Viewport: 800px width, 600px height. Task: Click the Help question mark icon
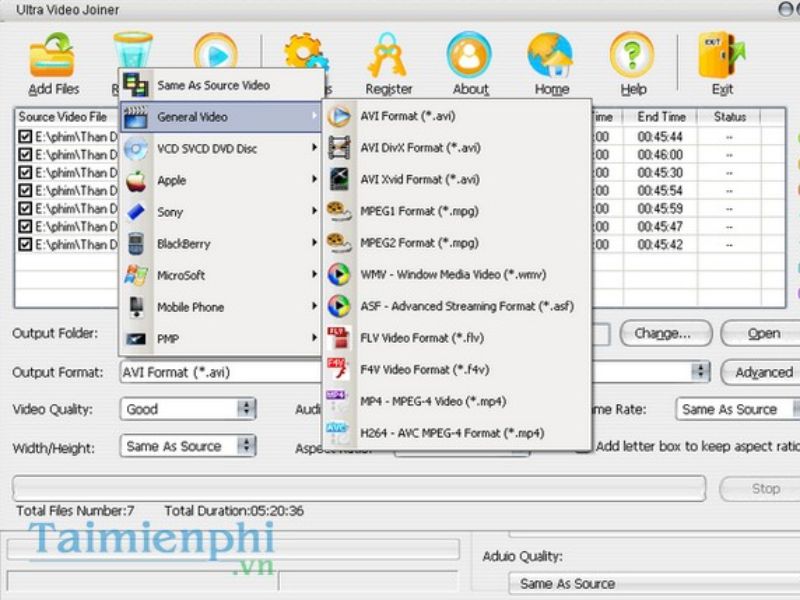[632, 58]
